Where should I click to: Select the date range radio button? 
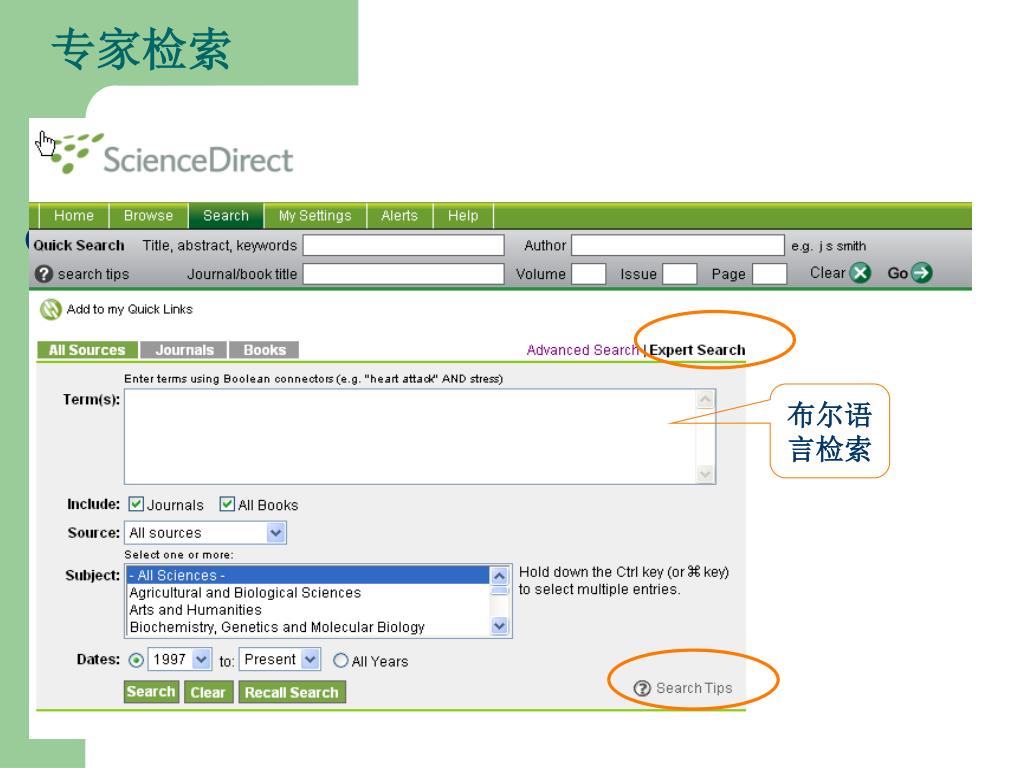(x=136, y=660)
